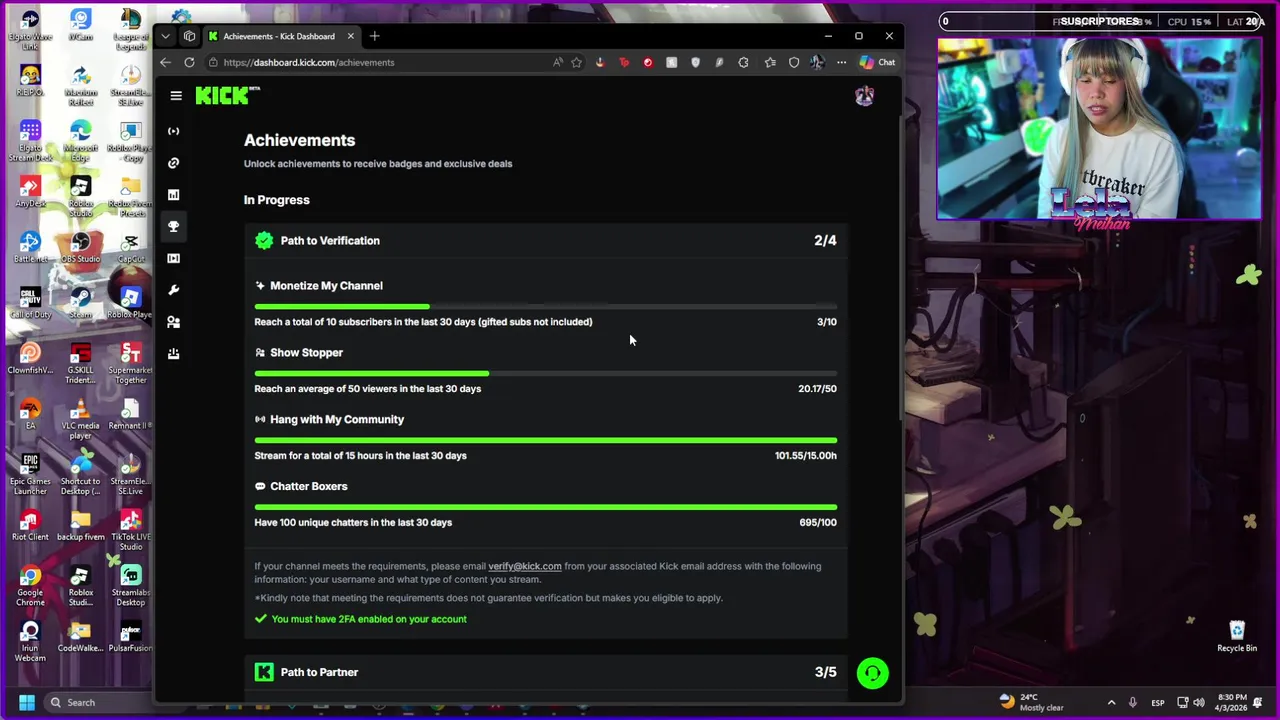Click the read aloud icon in address bar
Viewport: 1280px width, 720px height.
[557, 62]
